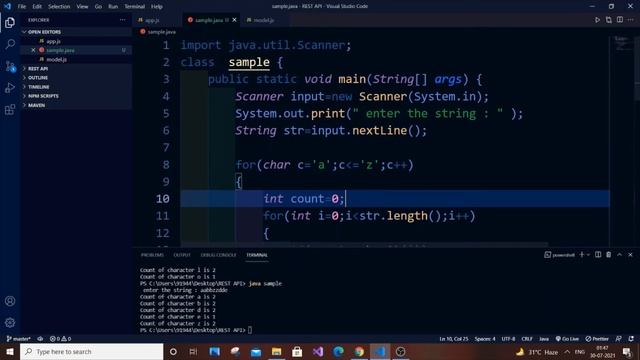This screenshot has width=640, height=360.
Task: Select the Terminal panel tab
Action: coord(257,255)
